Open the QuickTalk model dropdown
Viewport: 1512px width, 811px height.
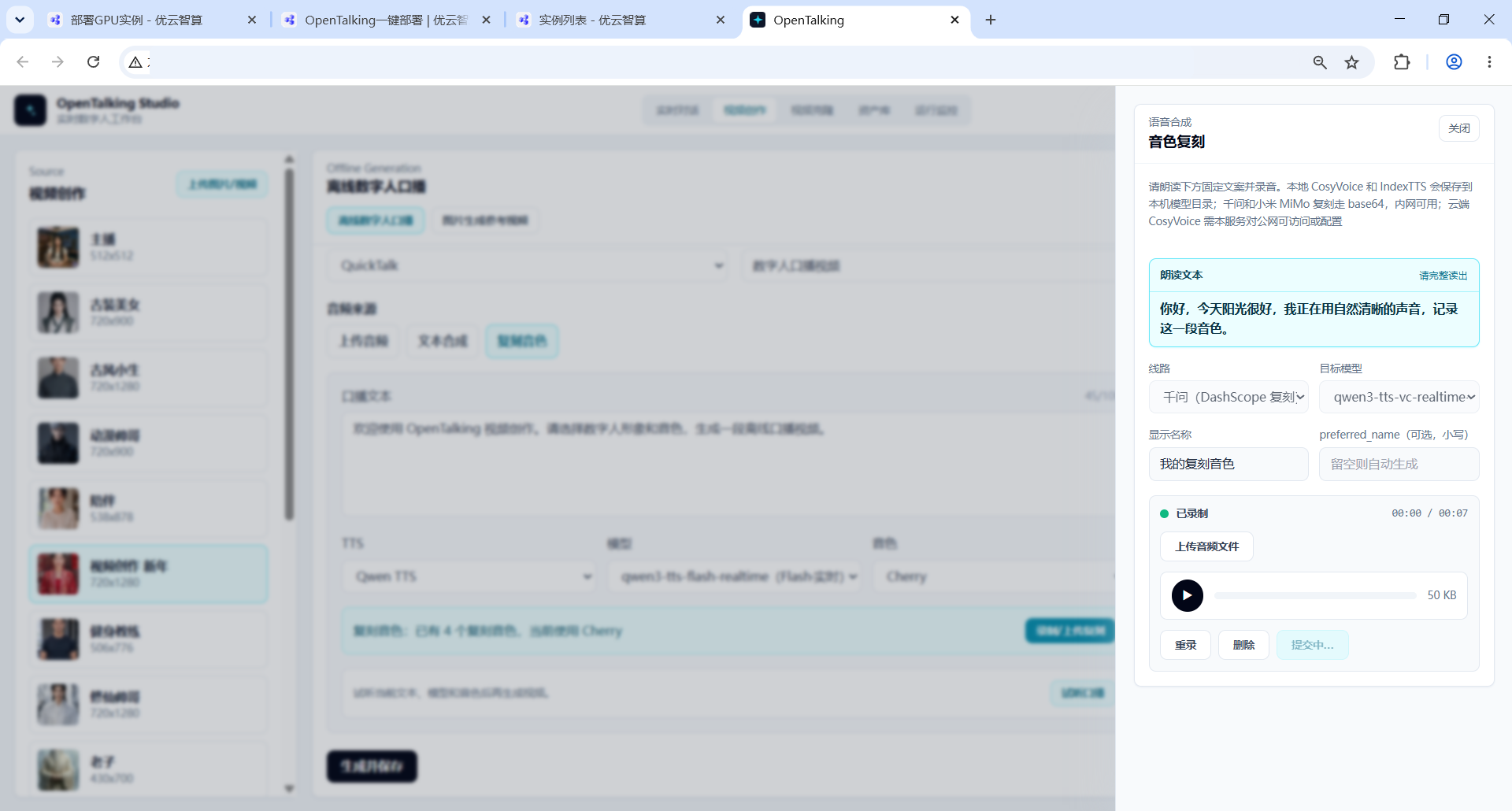coord(528,266)
